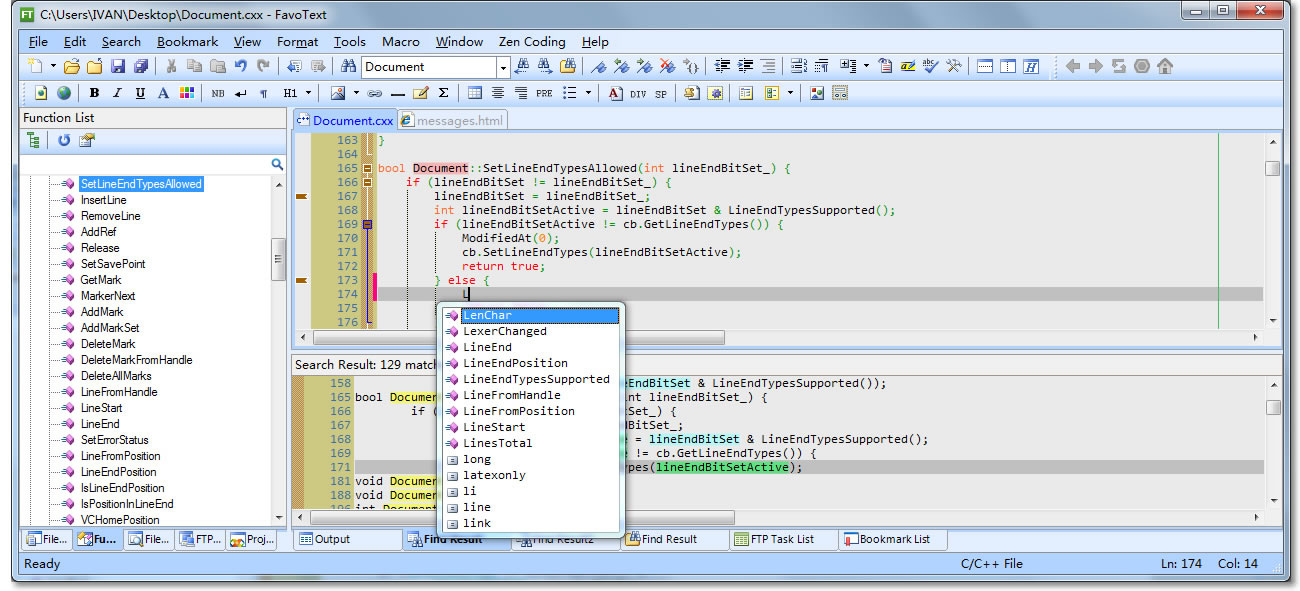Select LineEndPosition in the autocomplete list

pos(514,363)
